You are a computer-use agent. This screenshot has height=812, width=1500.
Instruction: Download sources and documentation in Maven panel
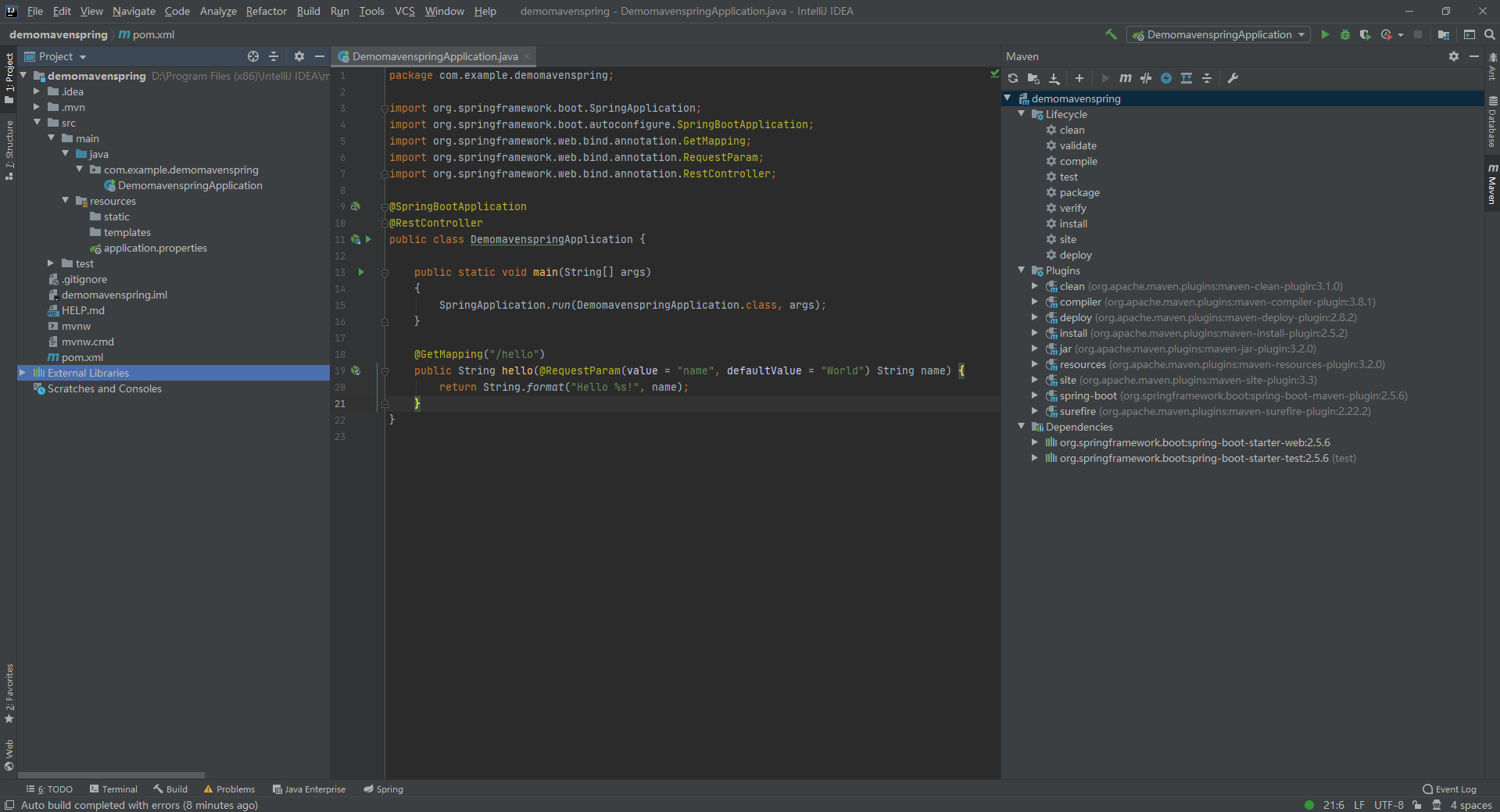(x=1054, y=78)
